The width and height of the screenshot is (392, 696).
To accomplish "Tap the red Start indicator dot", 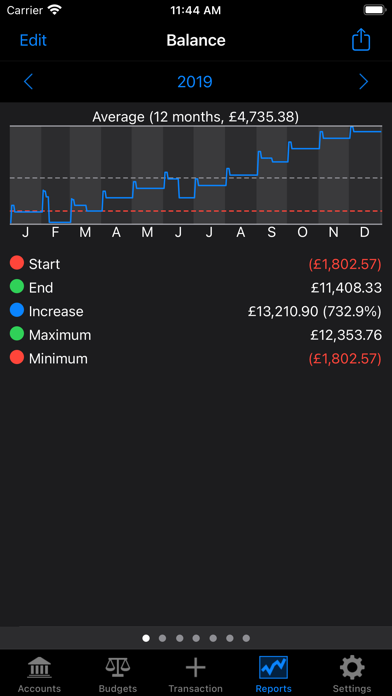I will [x=17, y=263].
